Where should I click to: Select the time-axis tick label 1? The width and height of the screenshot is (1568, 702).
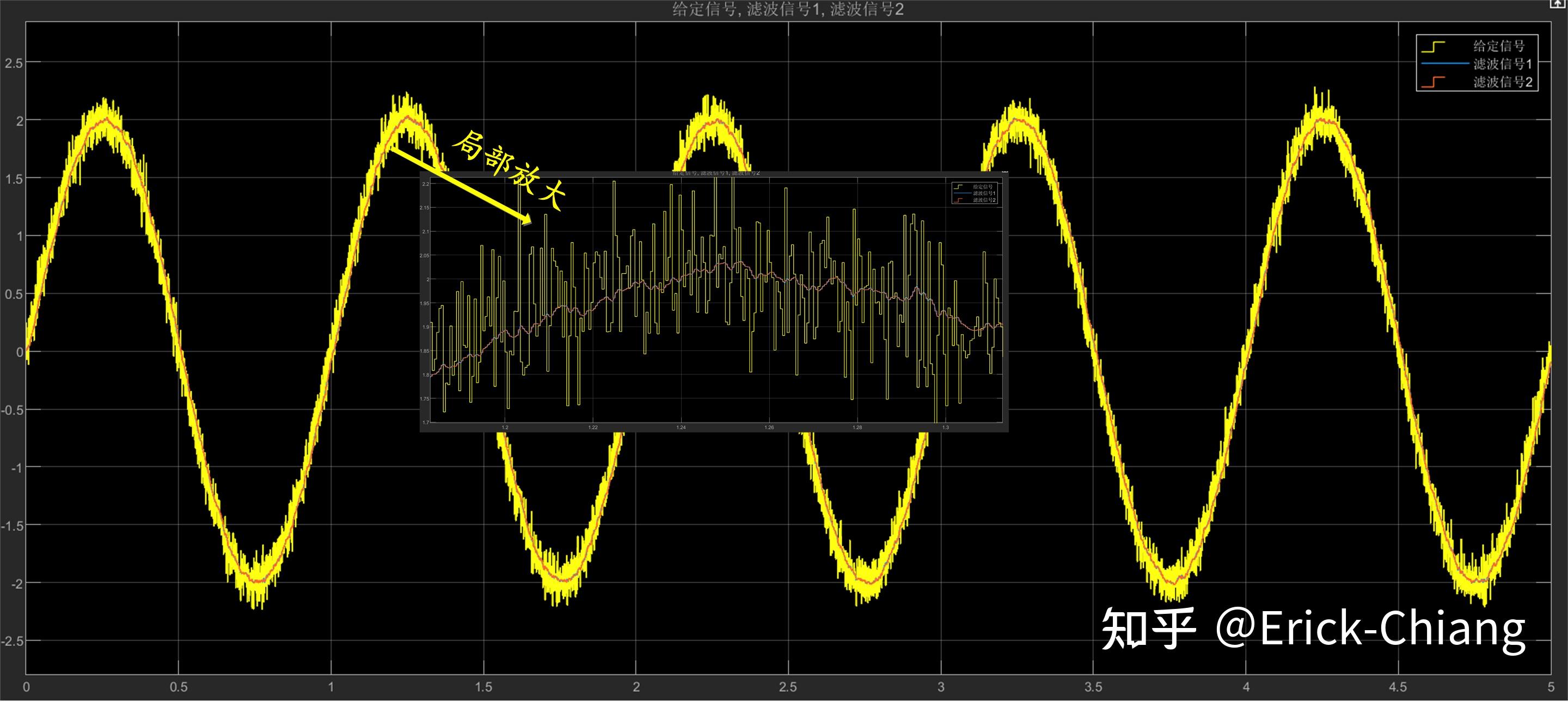click(x=331, y=687)
